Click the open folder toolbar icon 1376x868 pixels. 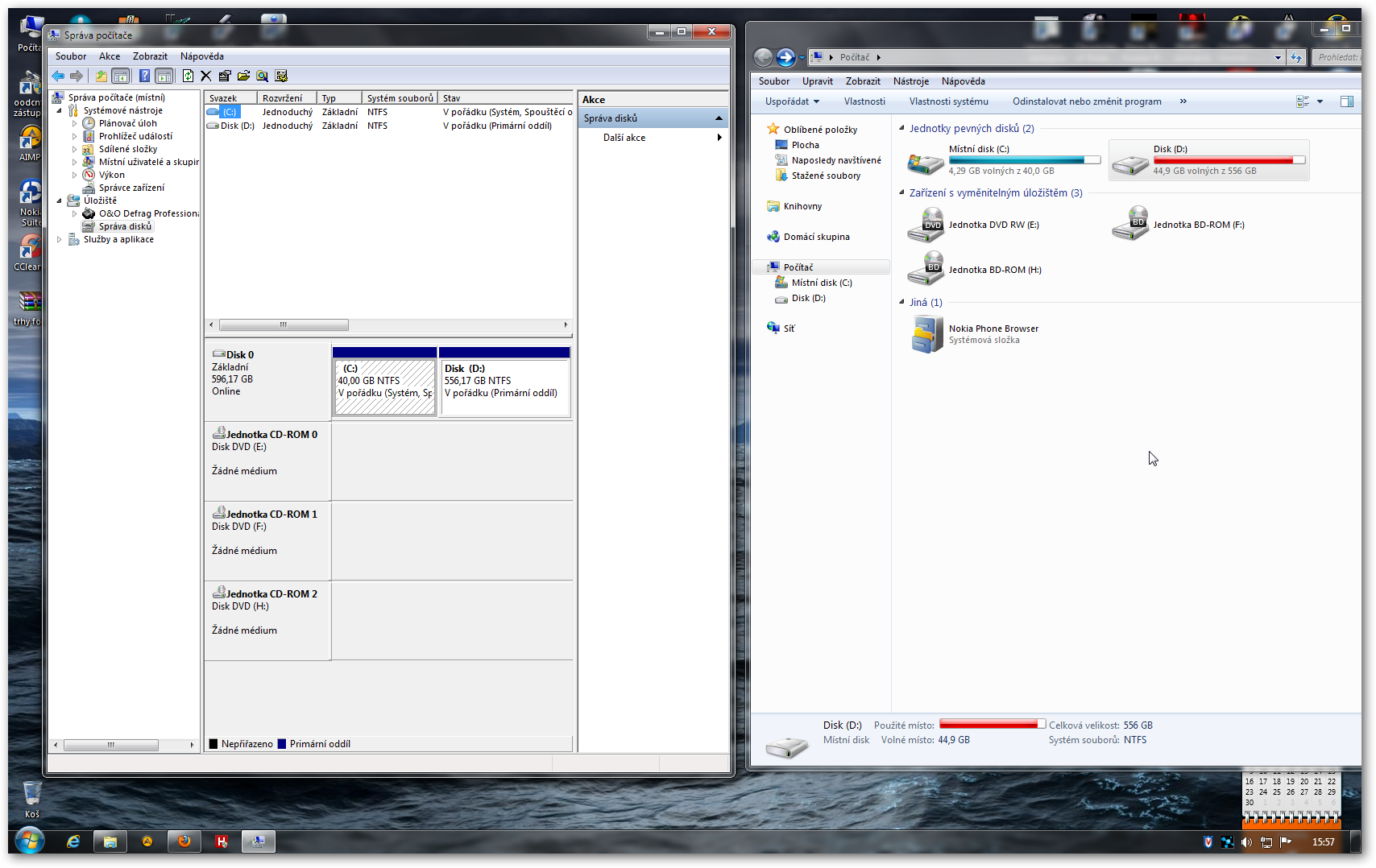click(243, 76)
